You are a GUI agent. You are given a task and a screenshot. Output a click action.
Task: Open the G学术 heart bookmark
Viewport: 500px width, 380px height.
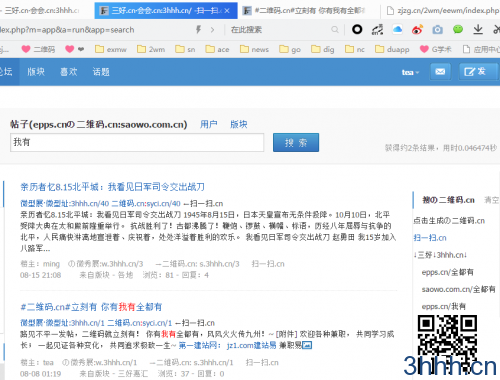(x=436, y=49)
